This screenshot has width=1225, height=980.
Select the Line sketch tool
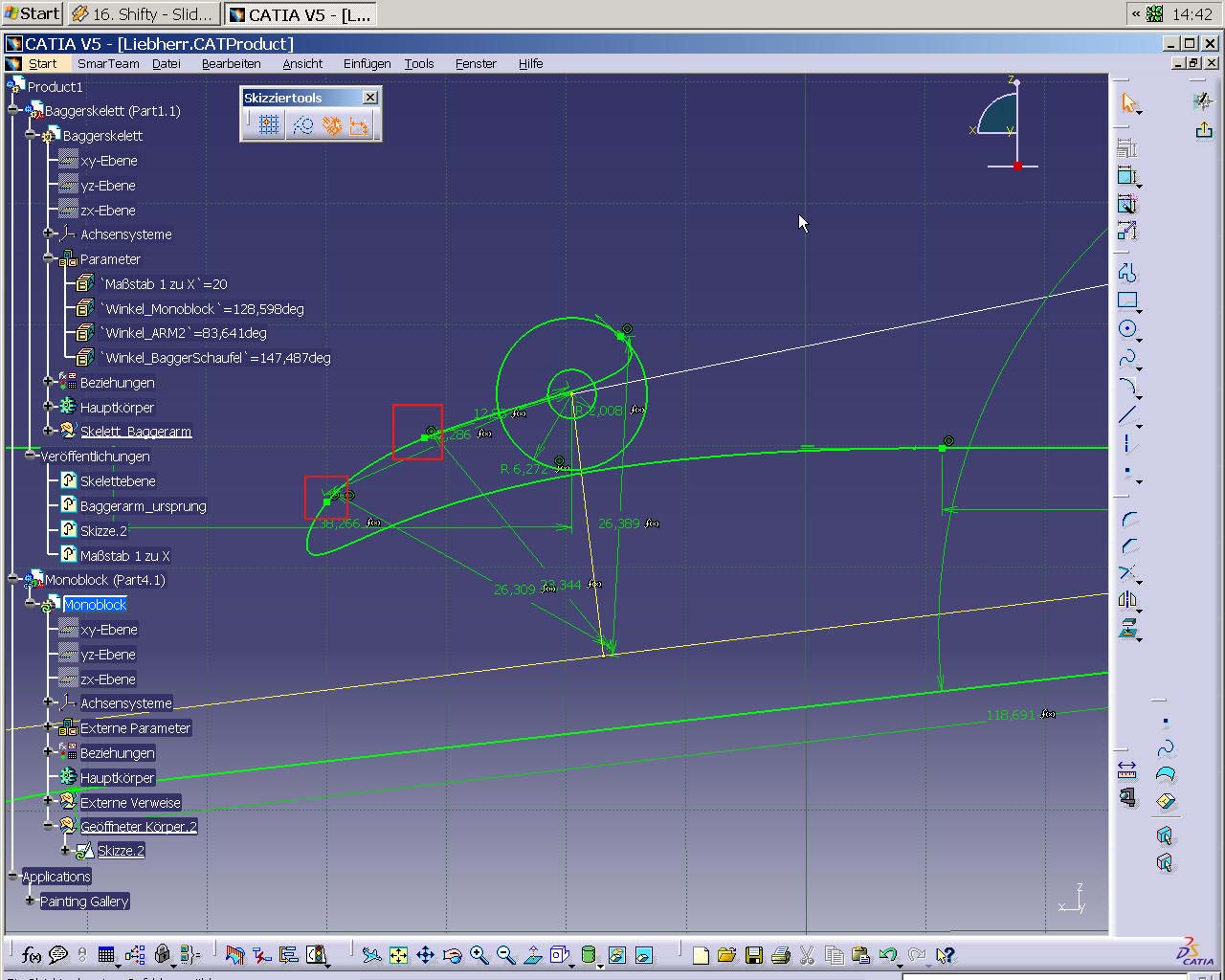pyautogui.click(x=1127, y=415)
